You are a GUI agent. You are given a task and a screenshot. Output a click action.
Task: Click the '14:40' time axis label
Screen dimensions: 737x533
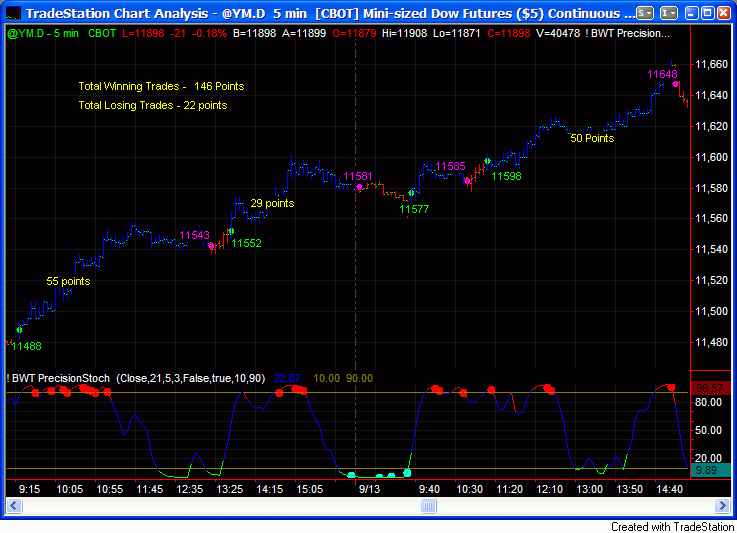tap(669, 489)
